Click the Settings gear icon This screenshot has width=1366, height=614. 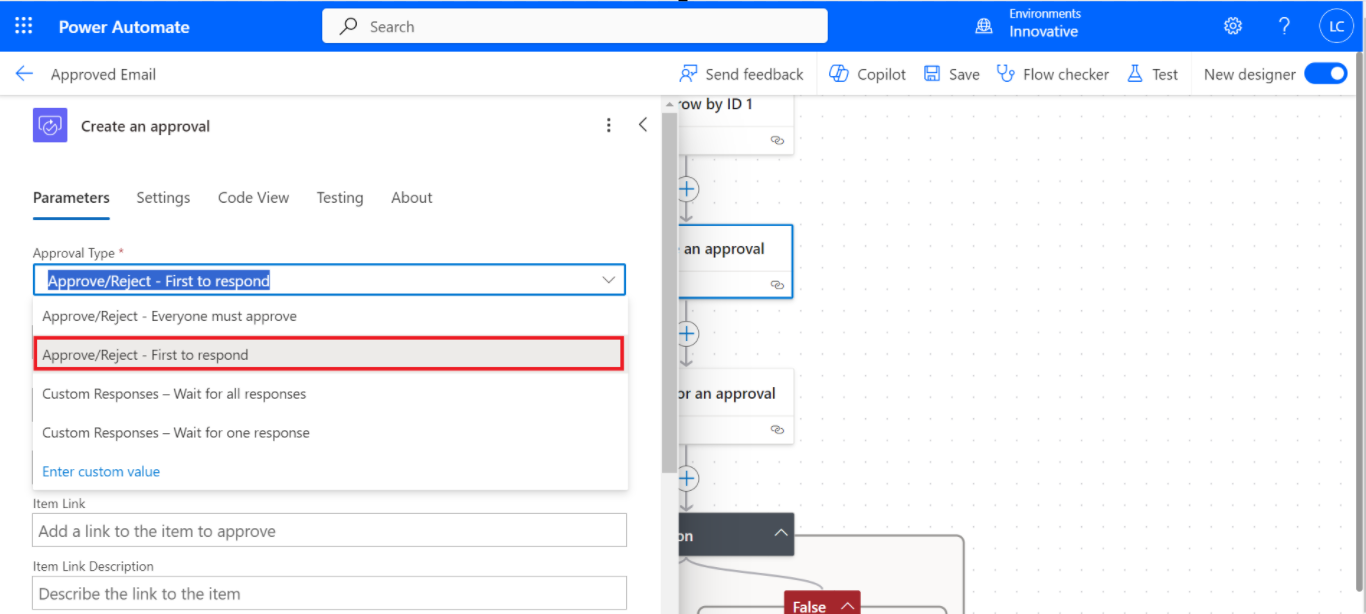coord(1233,26)
